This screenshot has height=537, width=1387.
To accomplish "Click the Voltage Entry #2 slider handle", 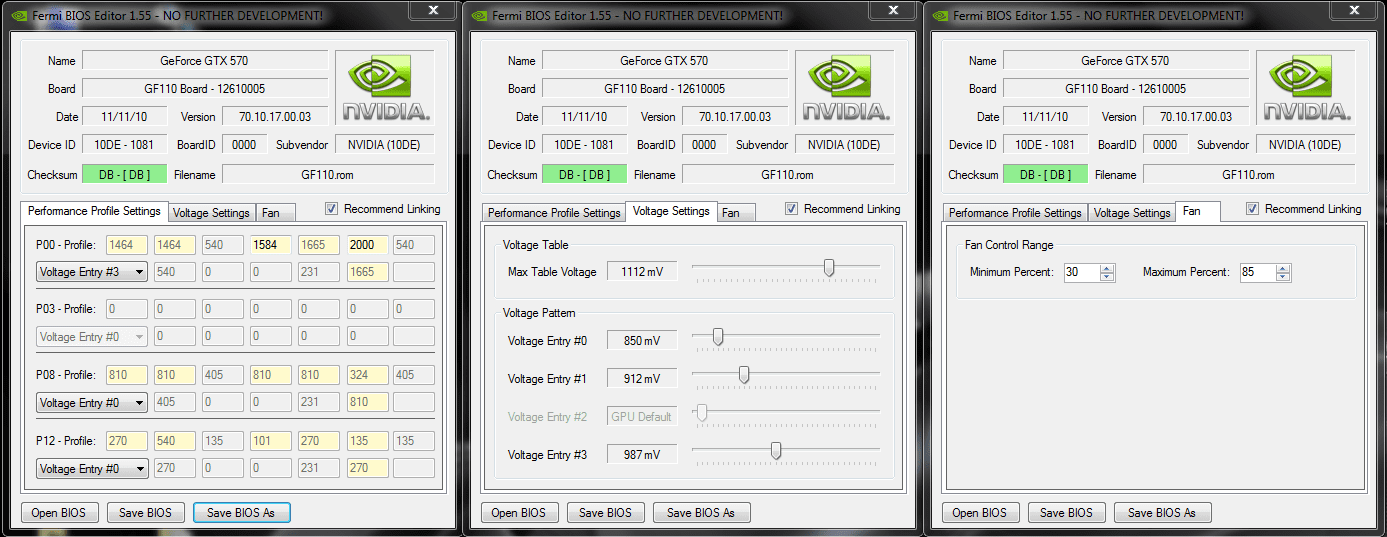I will (x=702, y=413).
